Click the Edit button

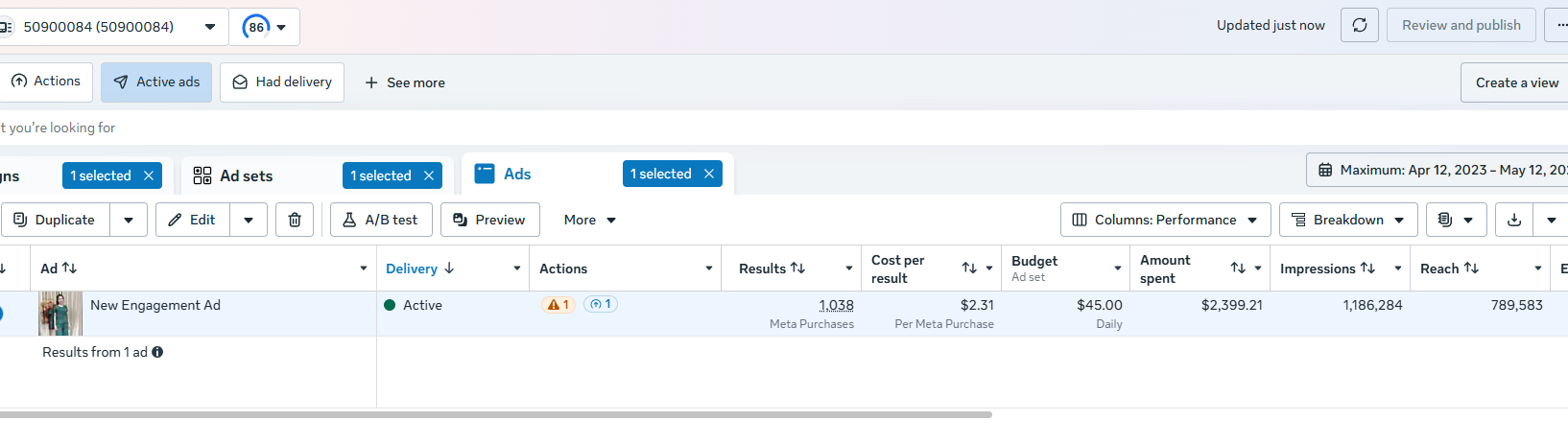click(x=193, y=220)
